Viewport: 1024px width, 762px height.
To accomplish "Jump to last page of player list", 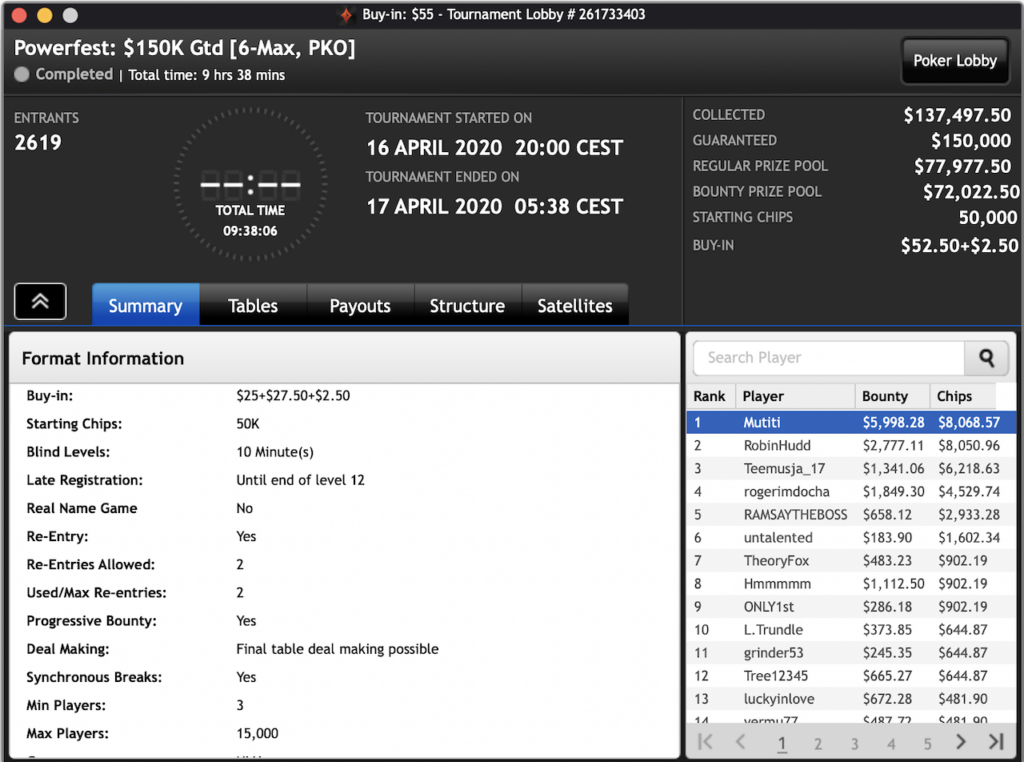I will (x=995, y=742).
